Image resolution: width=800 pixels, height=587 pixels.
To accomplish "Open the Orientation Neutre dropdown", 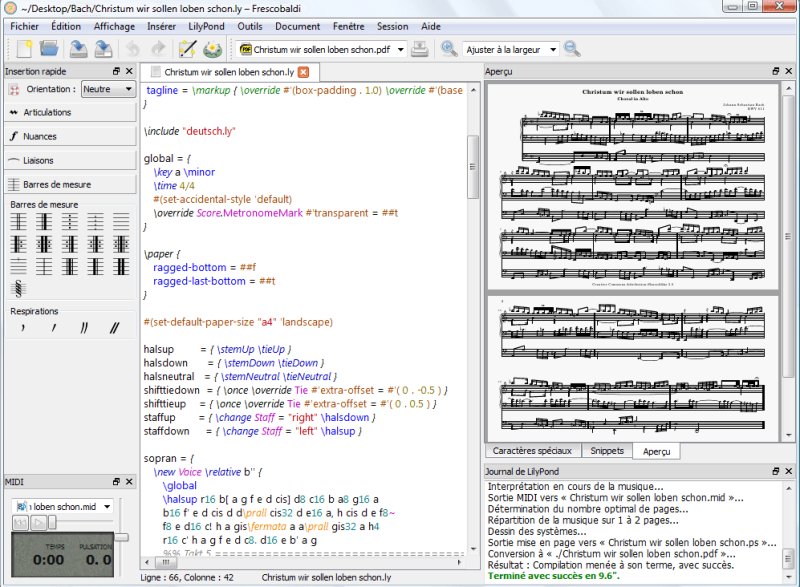I will pyautogui.click(x=108, y=89).
